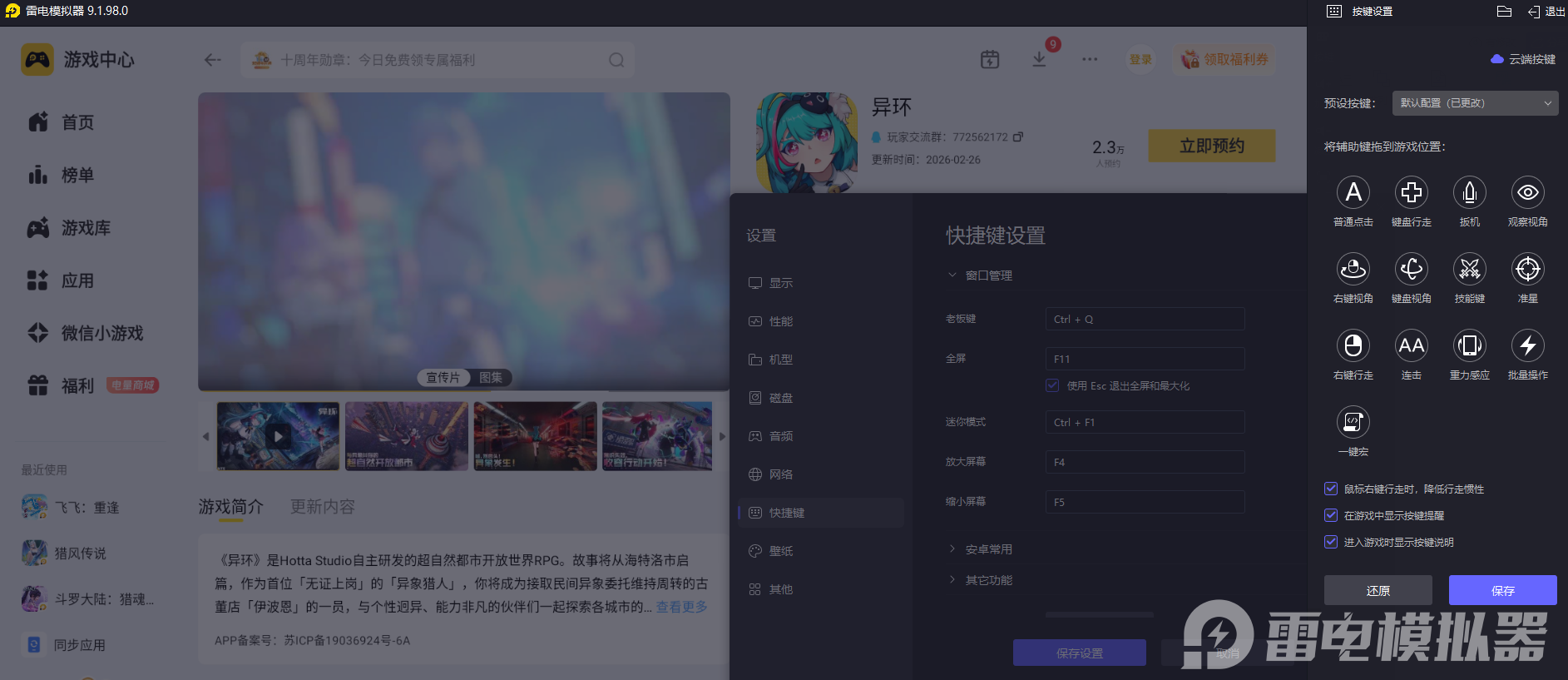Switch to the 图集 gallery tab
The height and width of the screenshot is (680, 1568).
coord(491,378)
